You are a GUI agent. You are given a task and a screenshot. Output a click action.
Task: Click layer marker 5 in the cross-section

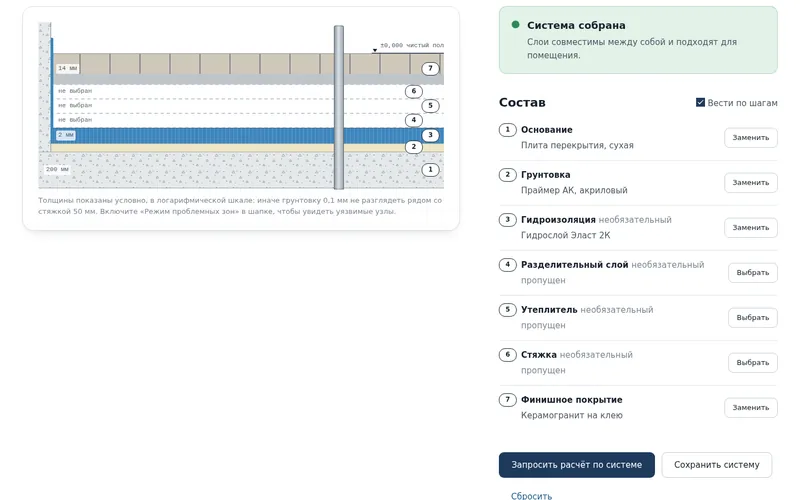[430, 106]
